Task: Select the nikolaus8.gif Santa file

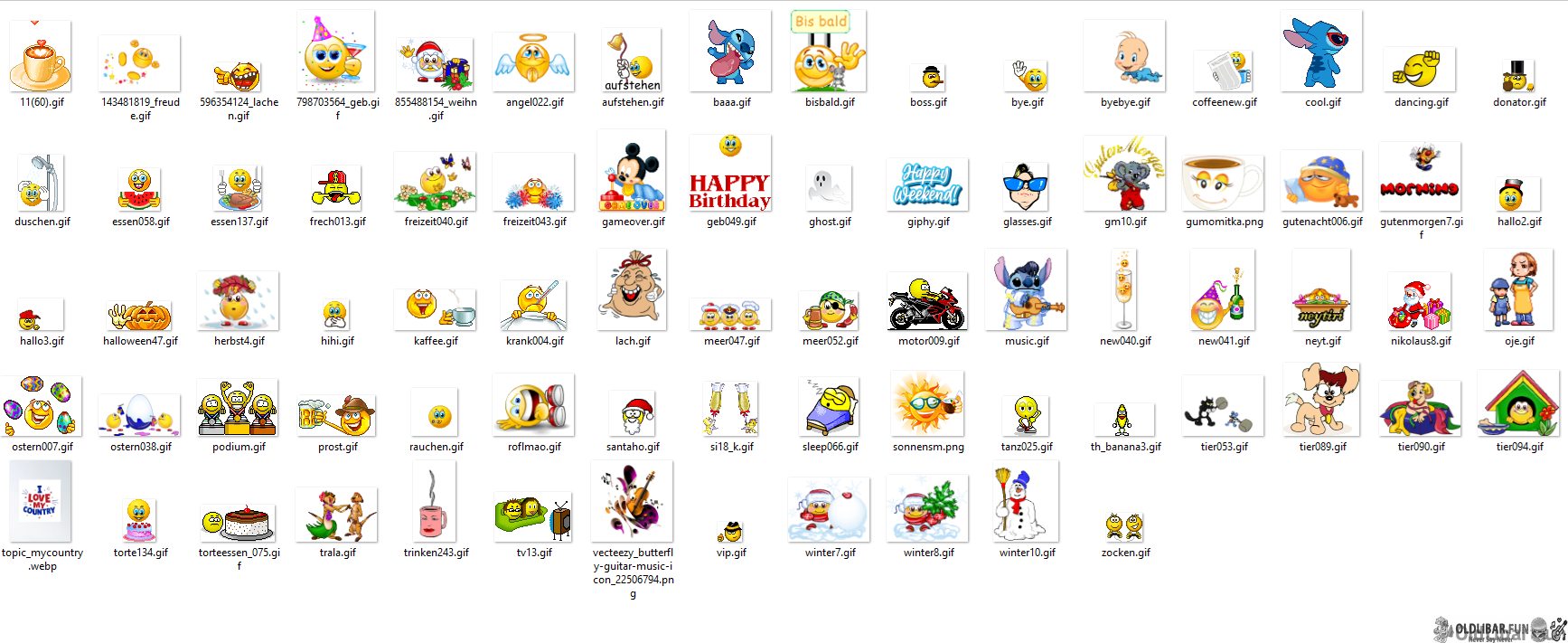Action: pyautogui.click(x=1420, y=302)
